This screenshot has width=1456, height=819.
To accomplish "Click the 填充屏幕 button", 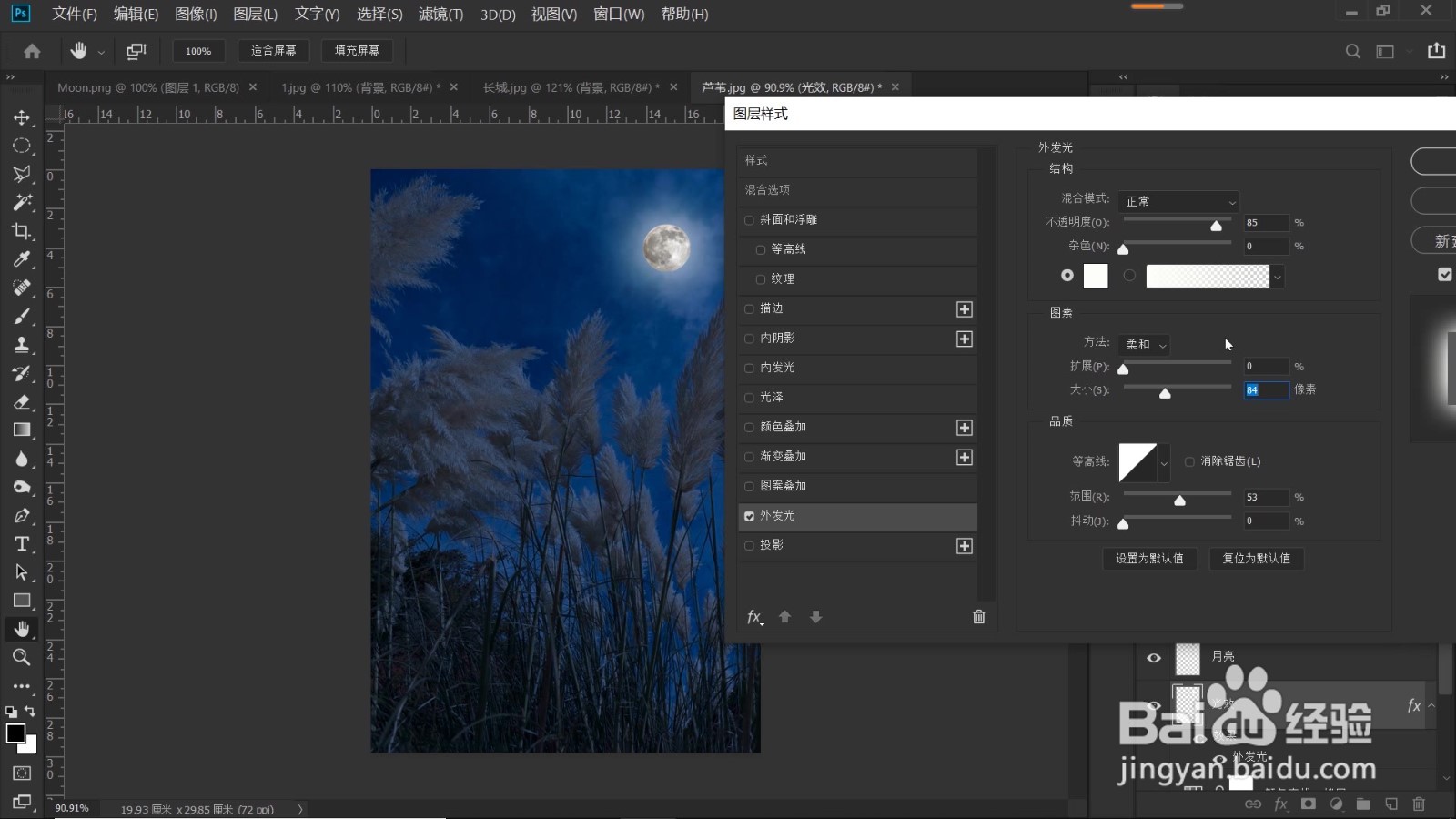I will point(358,51).
